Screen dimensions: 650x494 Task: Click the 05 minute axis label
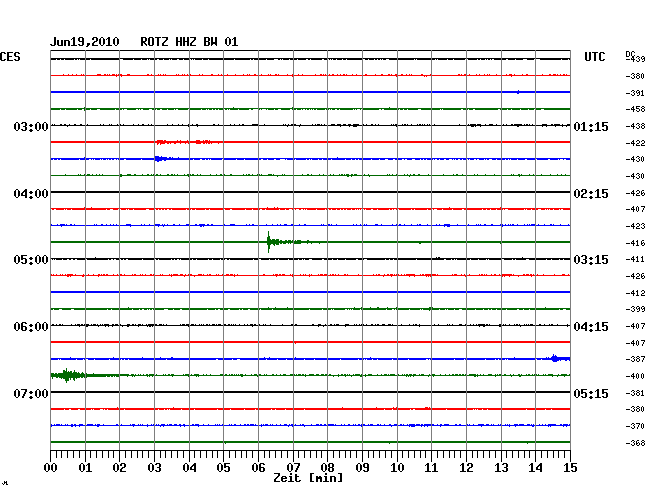[x=223, y=467]
